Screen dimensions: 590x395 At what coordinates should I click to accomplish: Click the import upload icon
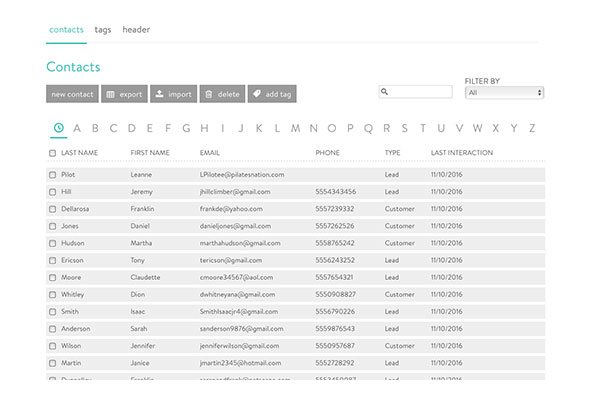click(160, 94)
